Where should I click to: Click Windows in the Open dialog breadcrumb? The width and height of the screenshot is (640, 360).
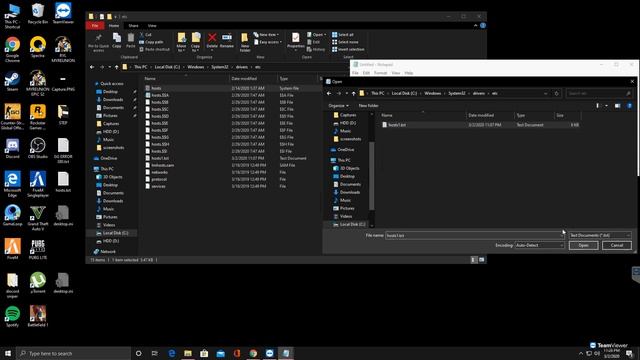[433, 93]
